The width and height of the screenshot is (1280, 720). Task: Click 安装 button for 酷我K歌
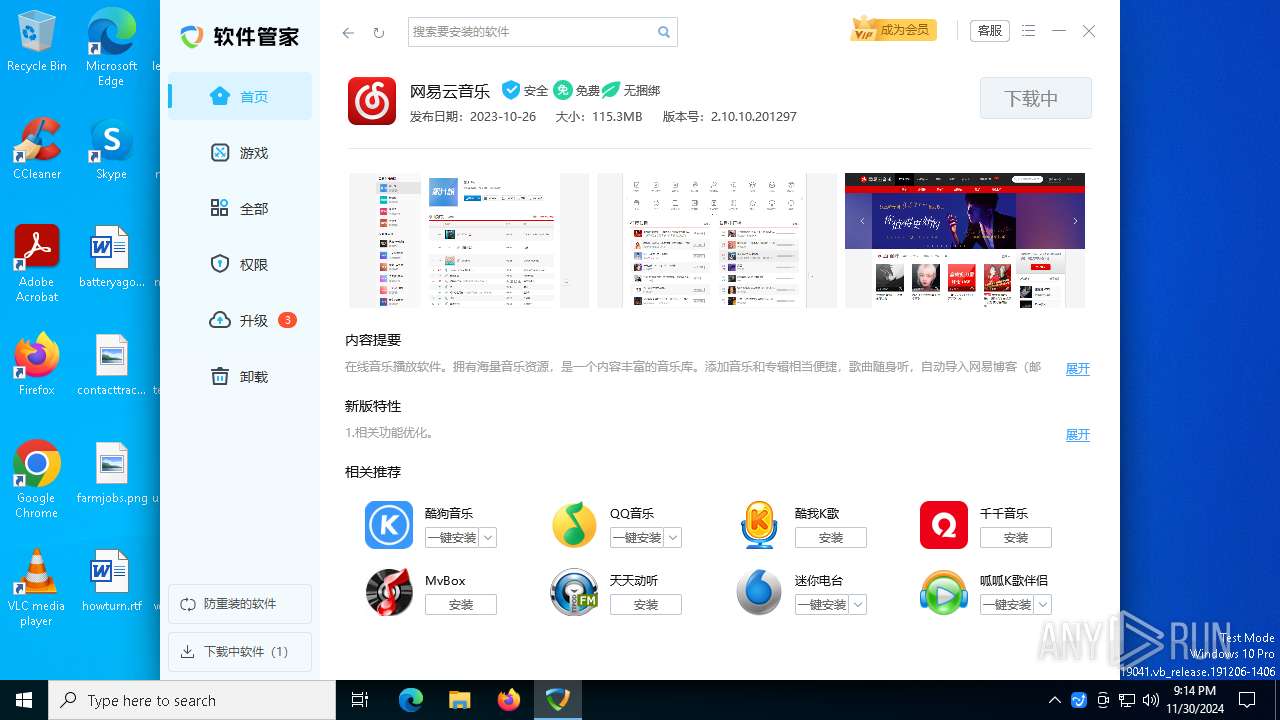tap(831, 538)
